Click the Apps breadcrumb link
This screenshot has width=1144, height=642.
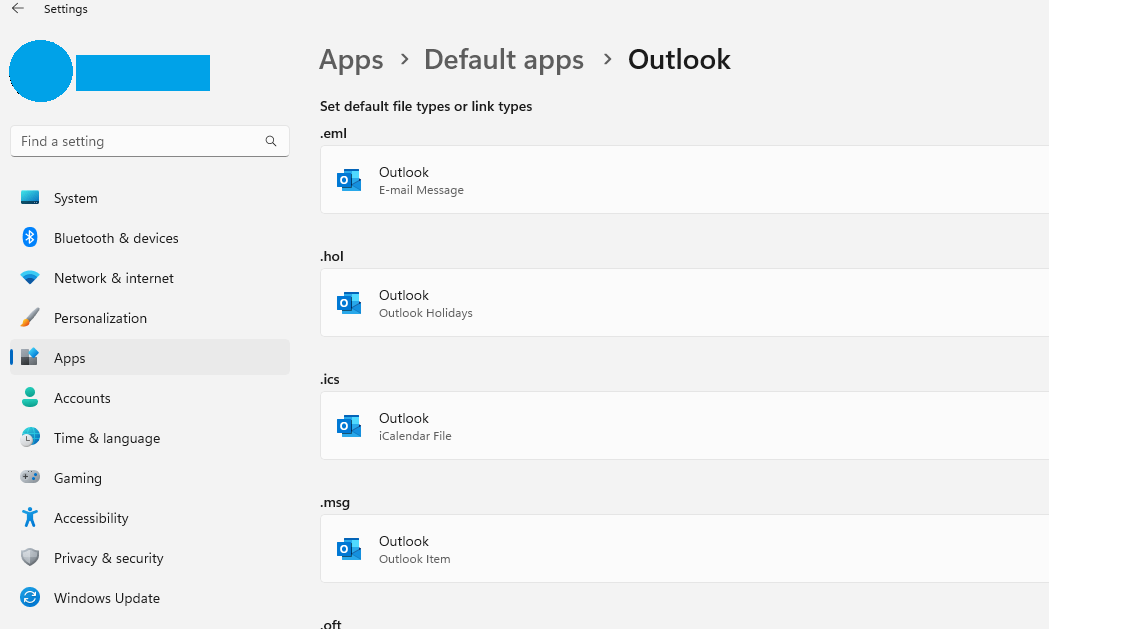[351, 60]
